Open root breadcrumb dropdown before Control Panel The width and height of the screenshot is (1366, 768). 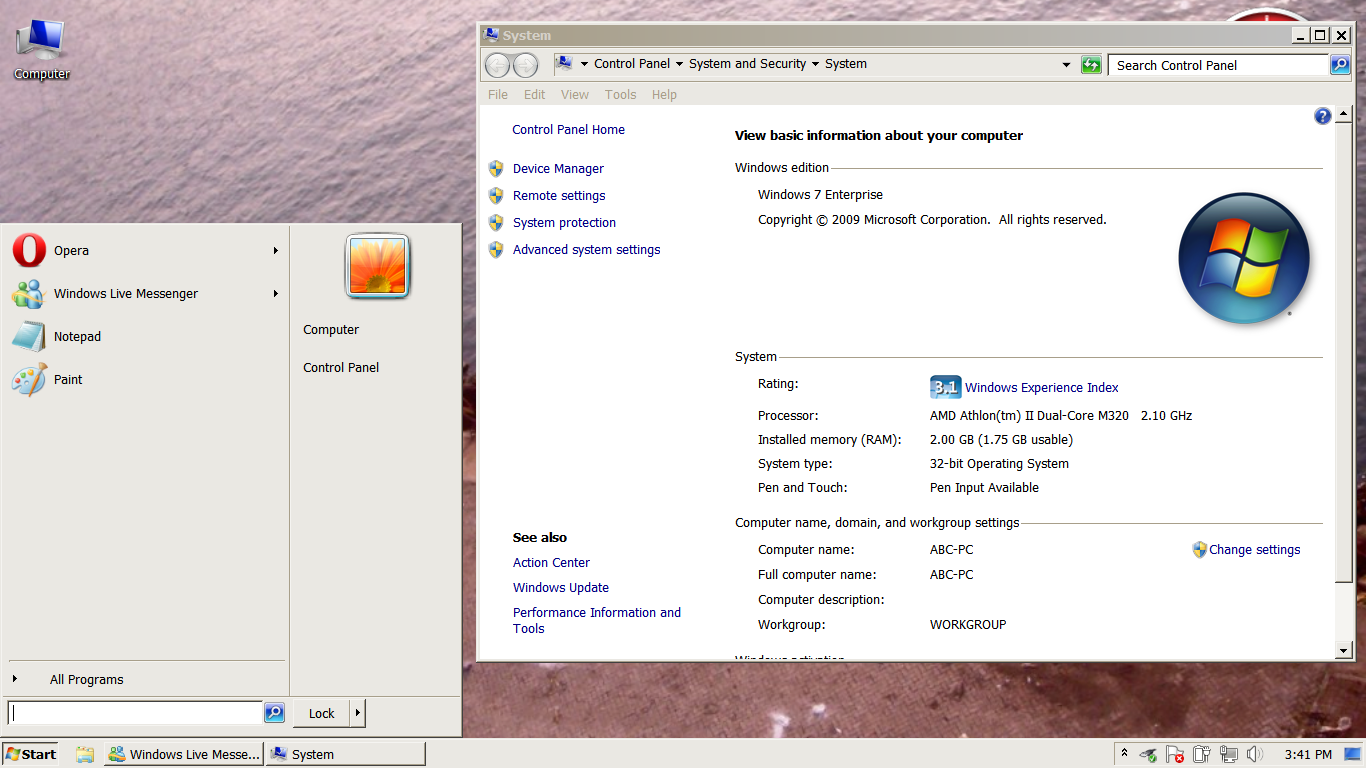pyautogui.click(x=584, y=64)
